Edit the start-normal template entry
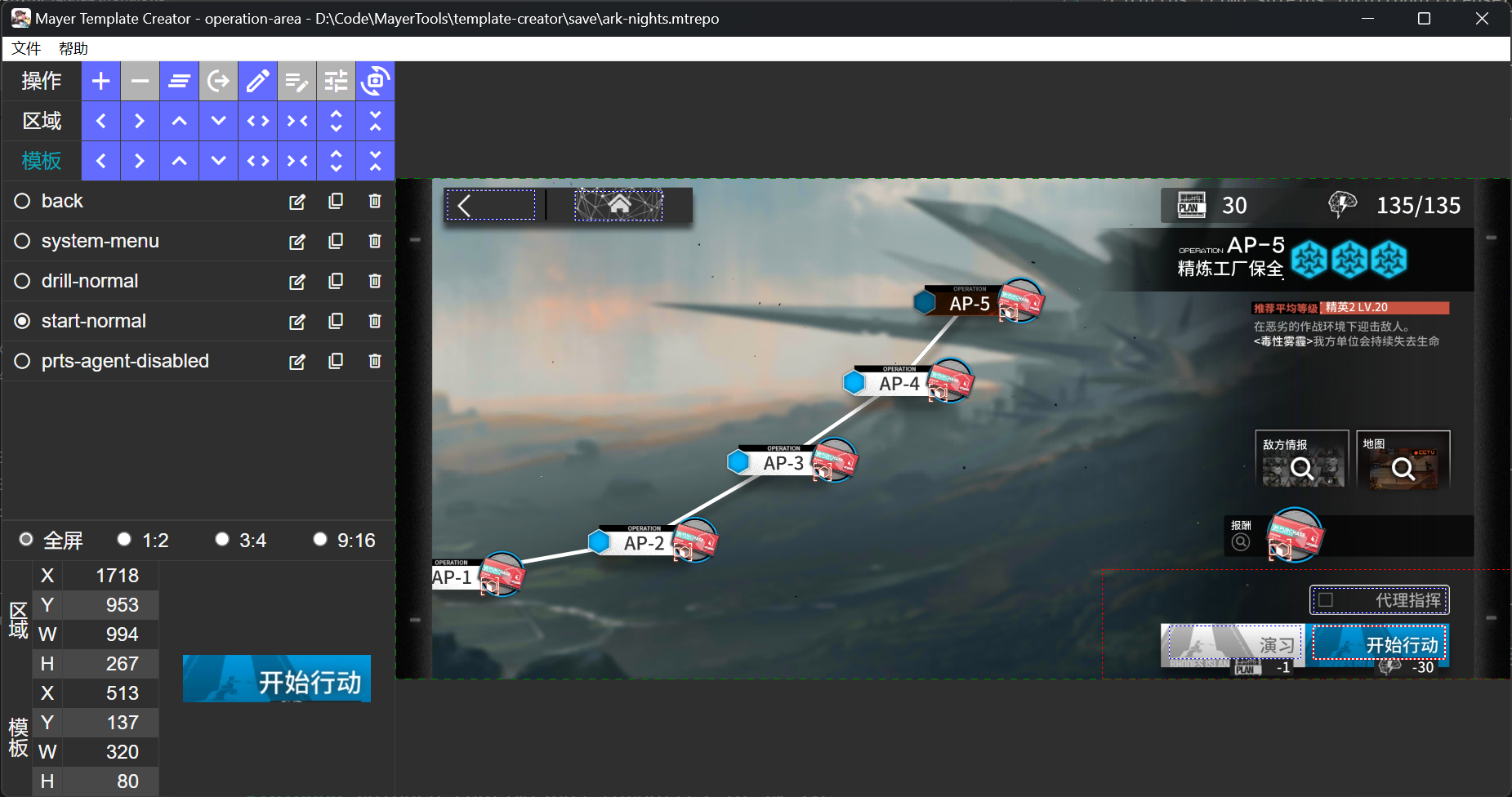This screenshot has height=797, width=1512. 297,322
